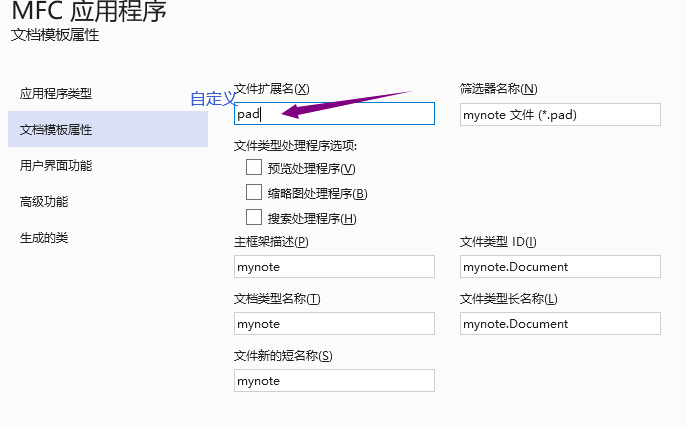Go to the 高级功能 page
Viewport: 686px width, 426px height.
point(44,202)
